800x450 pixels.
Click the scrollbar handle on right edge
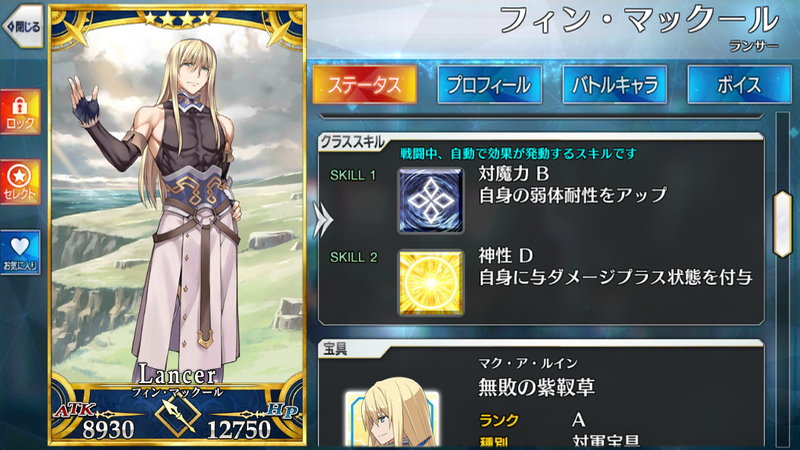782,223
